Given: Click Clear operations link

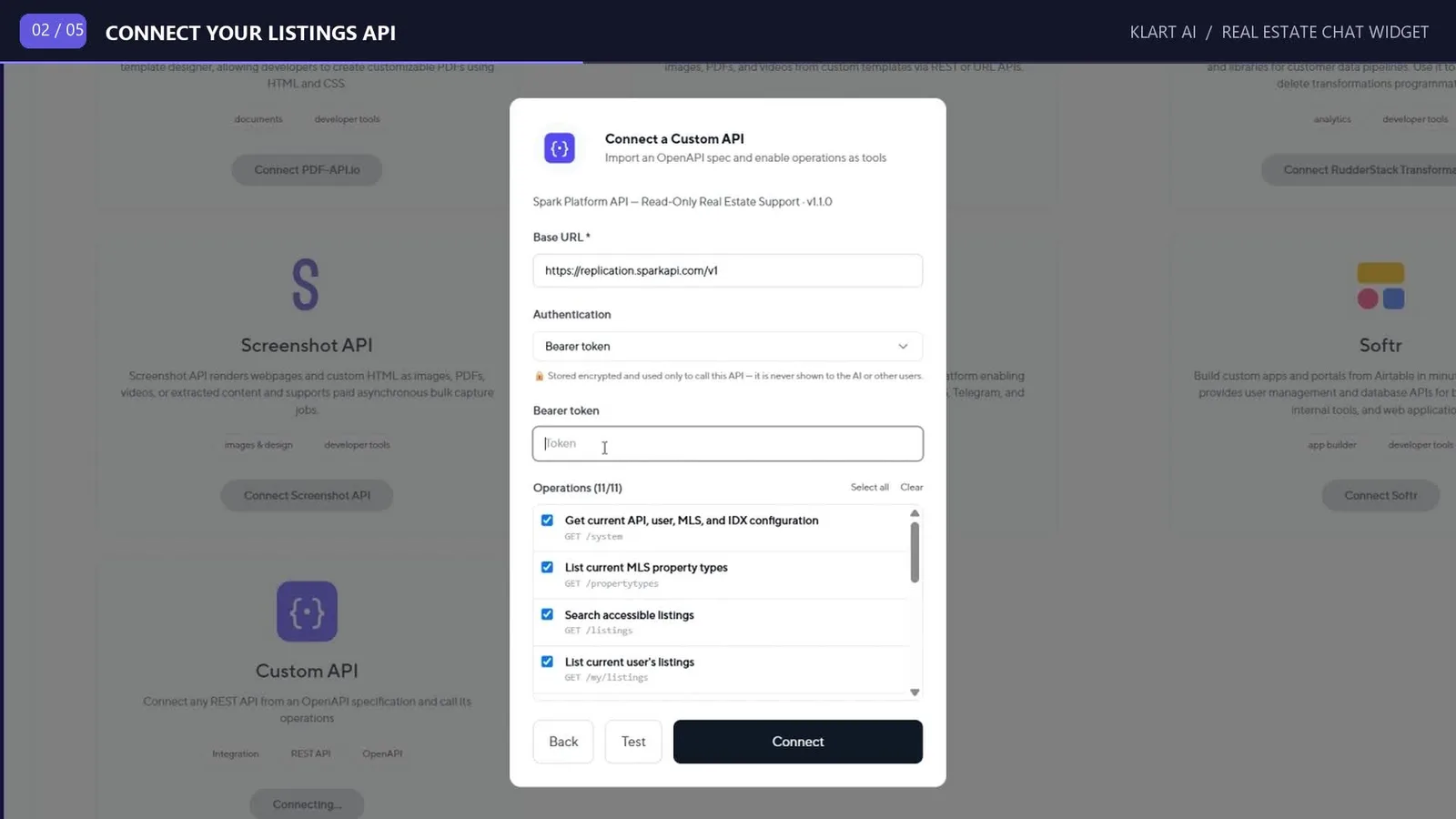Looking at the screenshot, I should [x=911, y=488].
